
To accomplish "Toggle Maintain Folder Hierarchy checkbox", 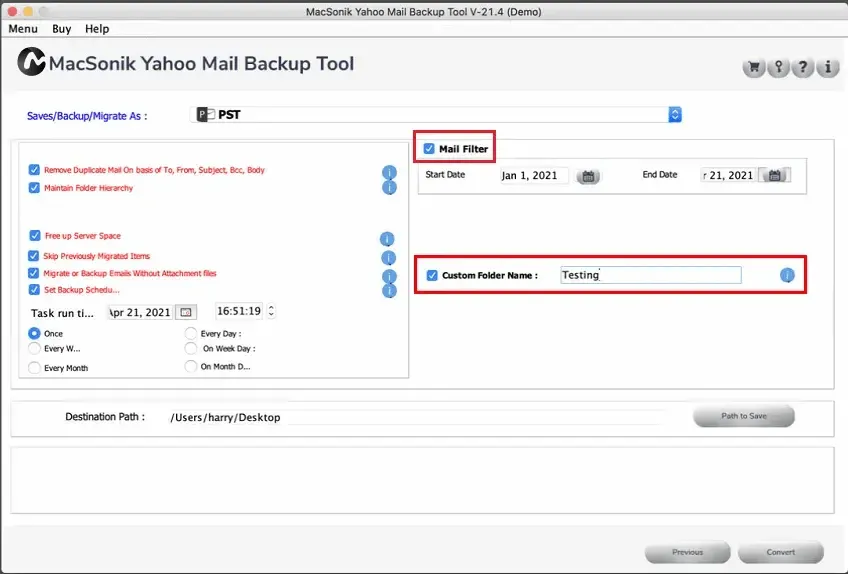I will 34,188.
